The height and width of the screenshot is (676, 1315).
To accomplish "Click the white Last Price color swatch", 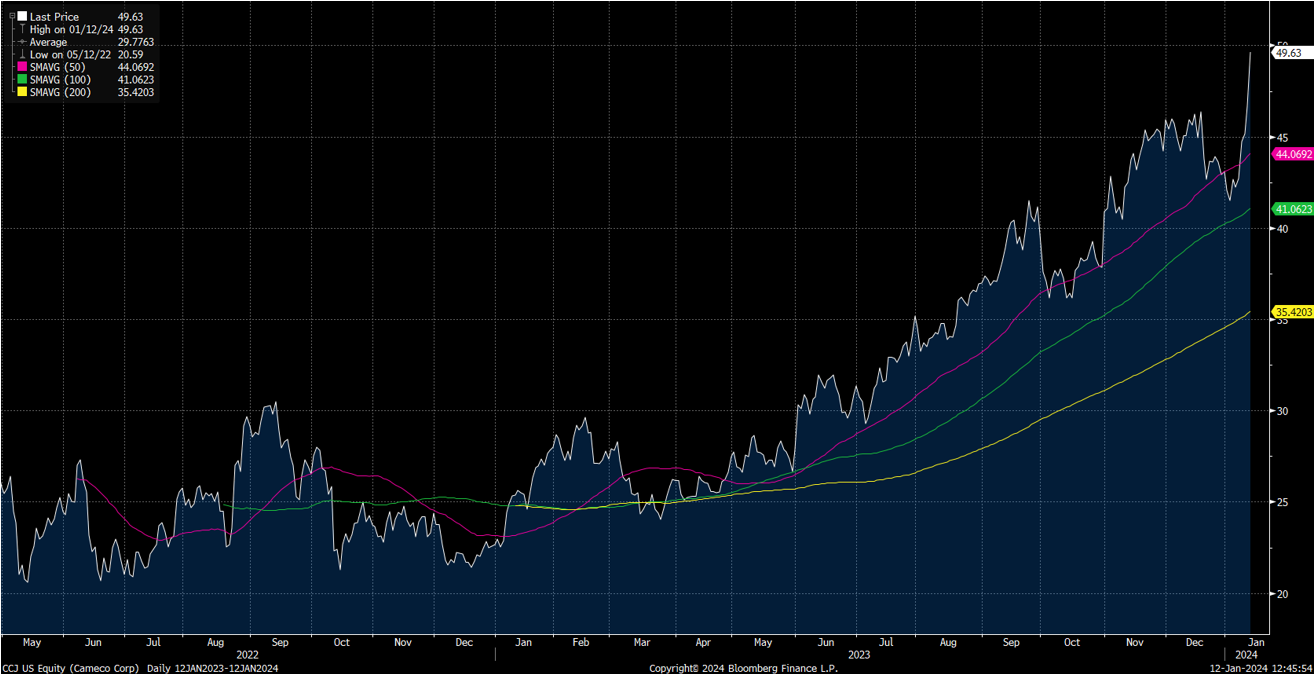I will tap(22, 17).
